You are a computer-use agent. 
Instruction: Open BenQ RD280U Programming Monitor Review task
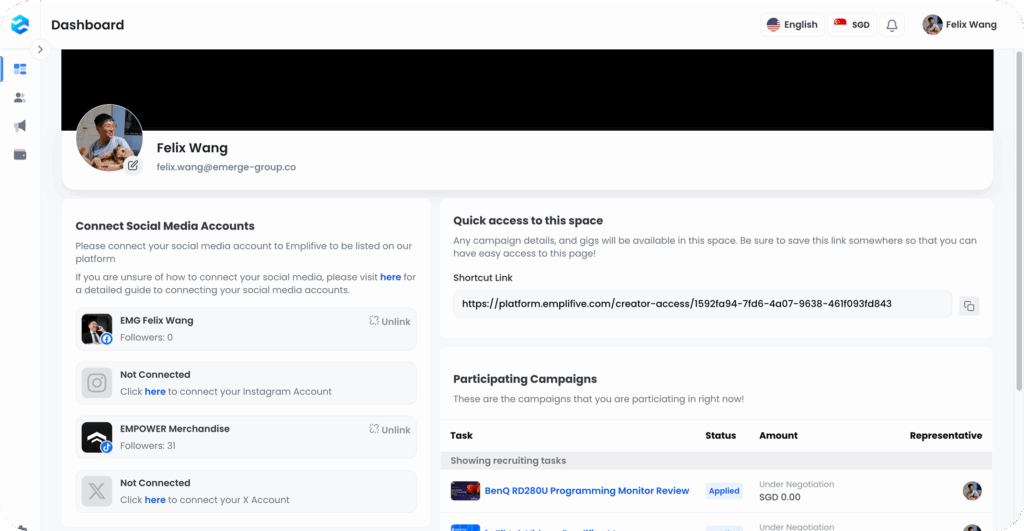586,491
